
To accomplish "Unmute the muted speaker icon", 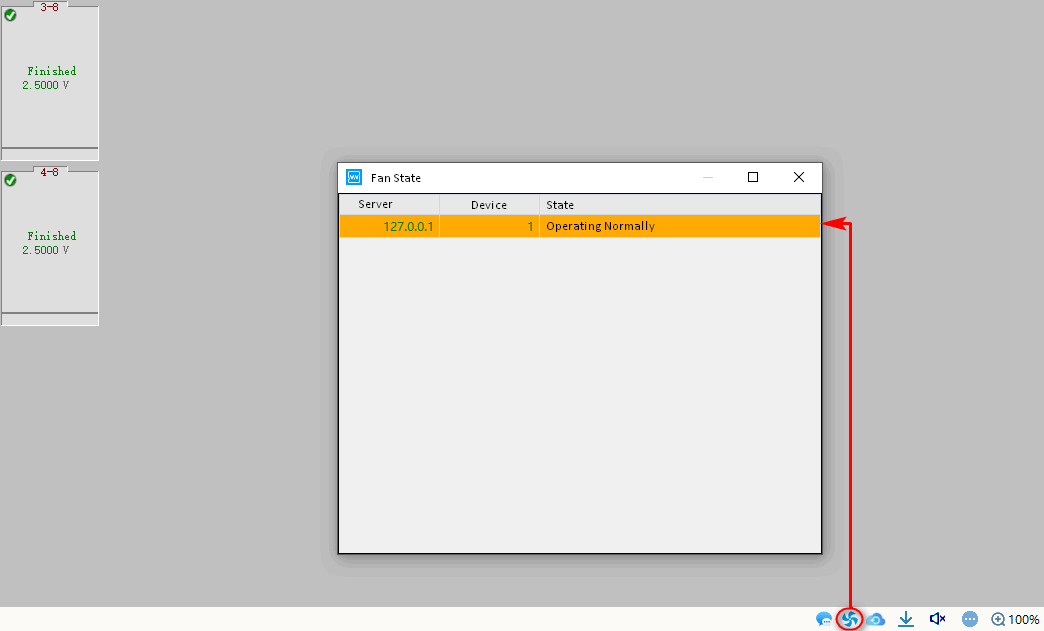I will [x=937, y=620].
